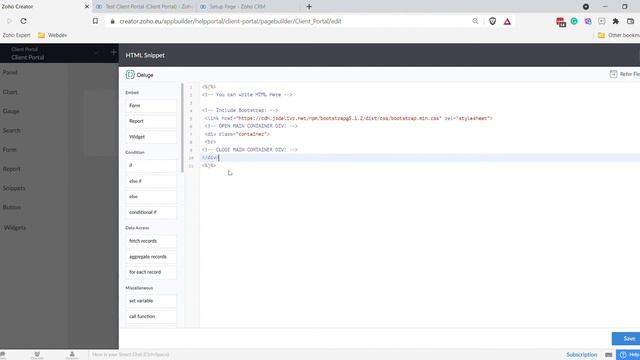Click the CLOSE MAIN CONTAINER DIV comment line
Screen dimensions: 640x360
(x=250, y=150)
